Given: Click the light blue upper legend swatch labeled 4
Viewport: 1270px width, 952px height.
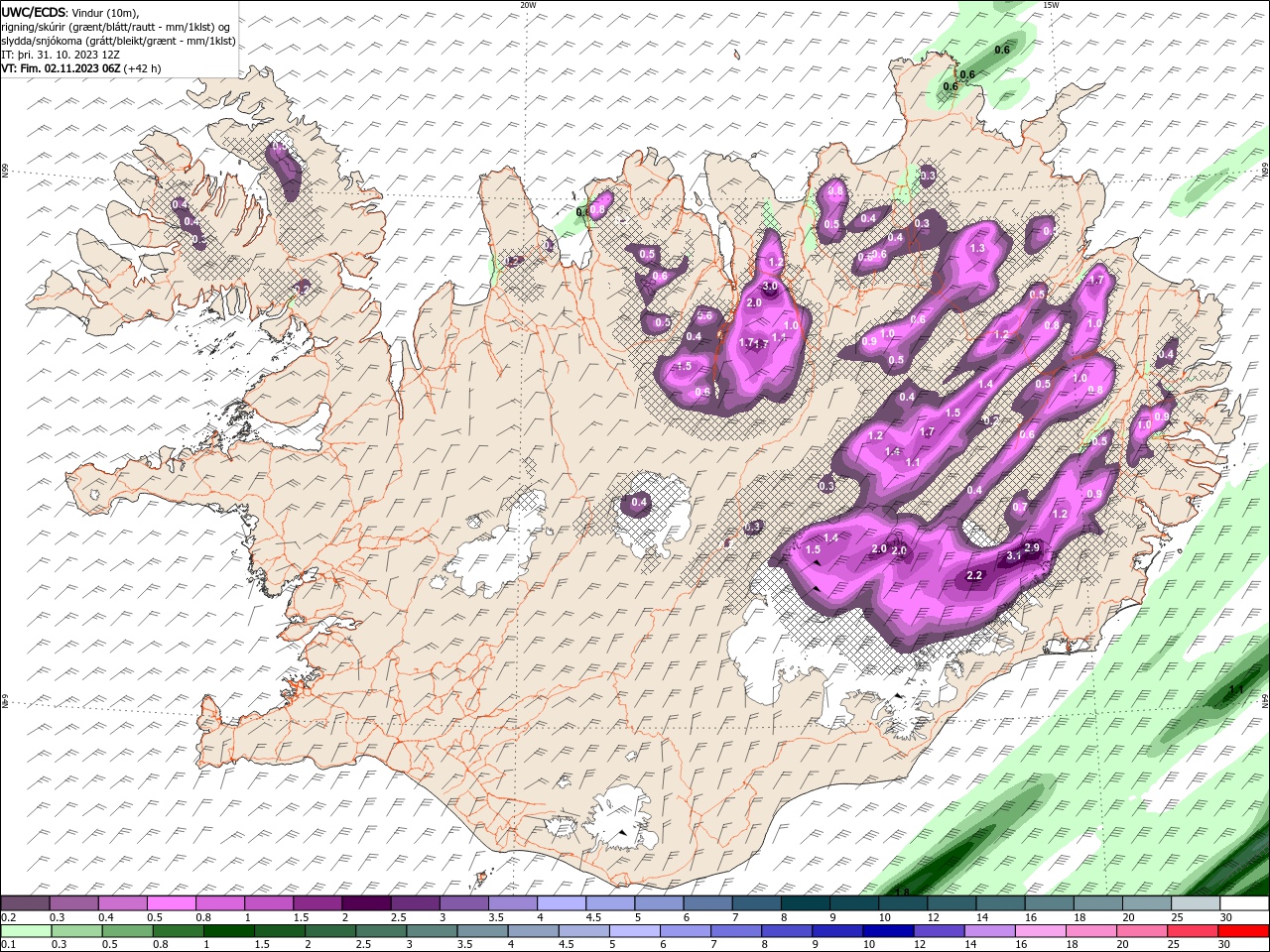Looking at the screenshot, I should [x=561, y=903].
